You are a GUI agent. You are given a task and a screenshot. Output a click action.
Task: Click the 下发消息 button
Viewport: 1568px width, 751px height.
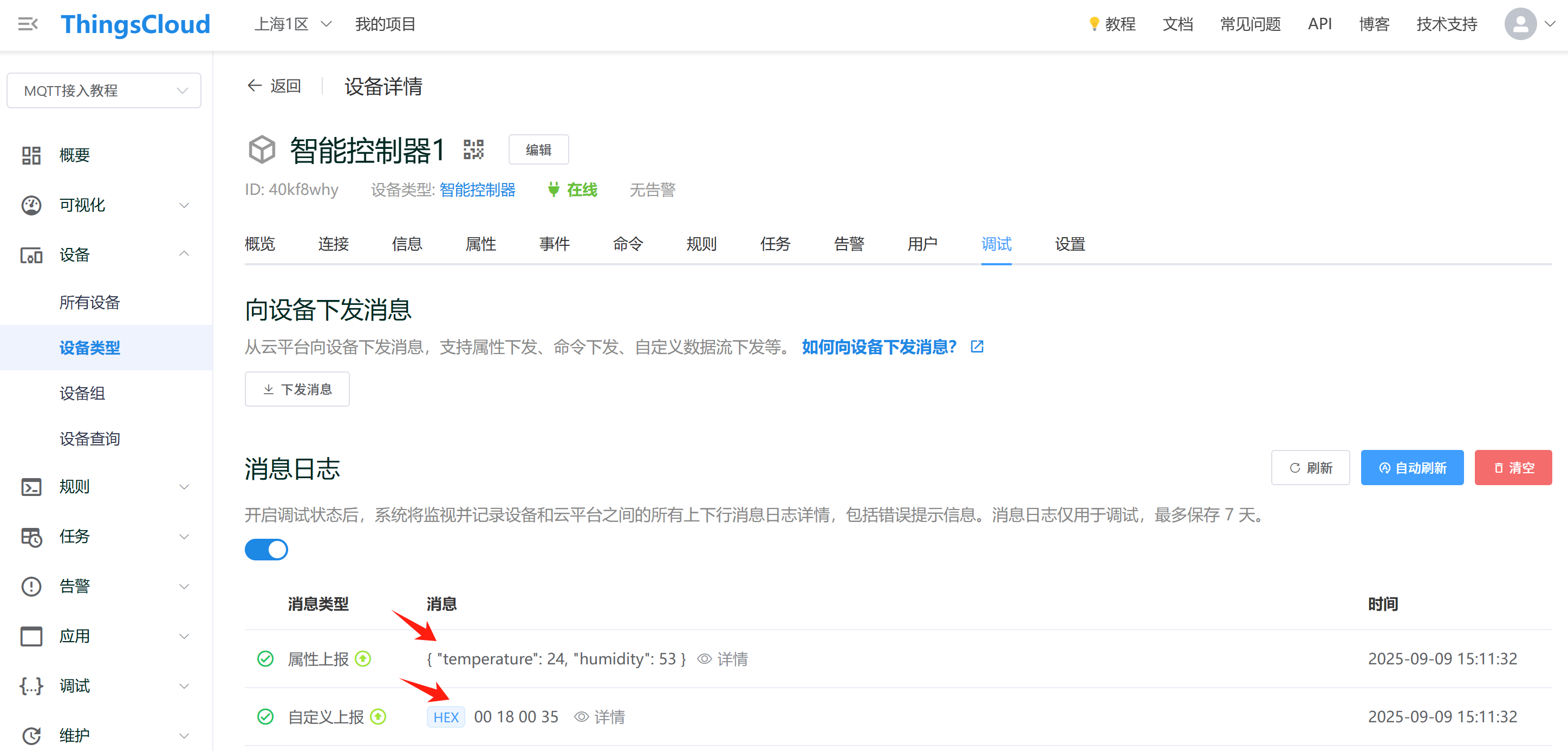pyautogui.click(x=297, y=389)
